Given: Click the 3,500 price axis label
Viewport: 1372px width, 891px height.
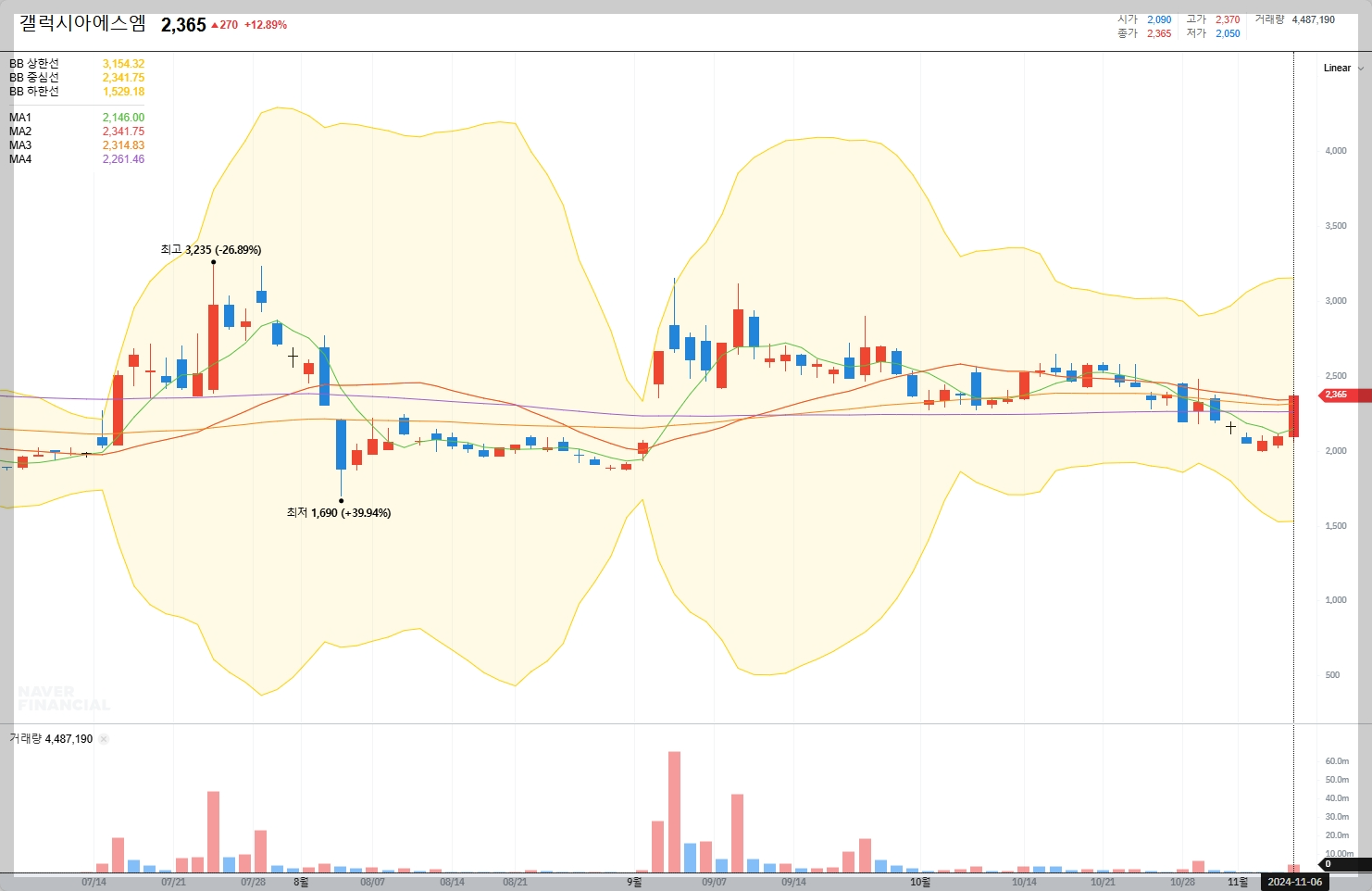Looking at the screenshot, I should coord(1336,225).
